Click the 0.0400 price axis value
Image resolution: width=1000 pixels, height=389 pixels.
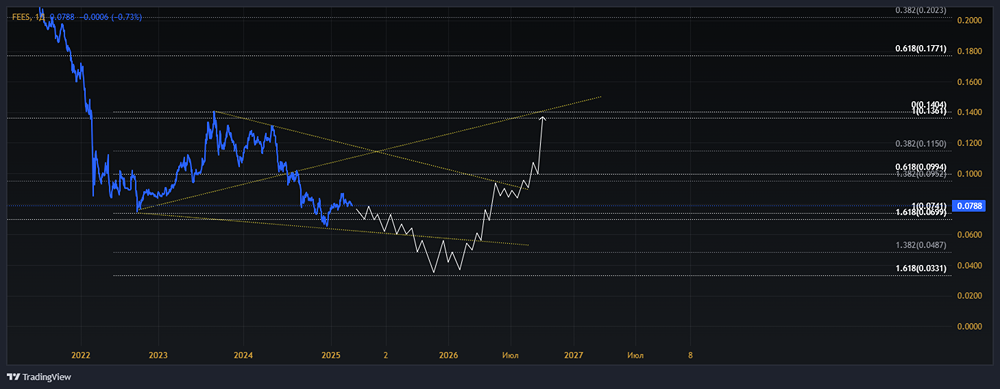968,265
